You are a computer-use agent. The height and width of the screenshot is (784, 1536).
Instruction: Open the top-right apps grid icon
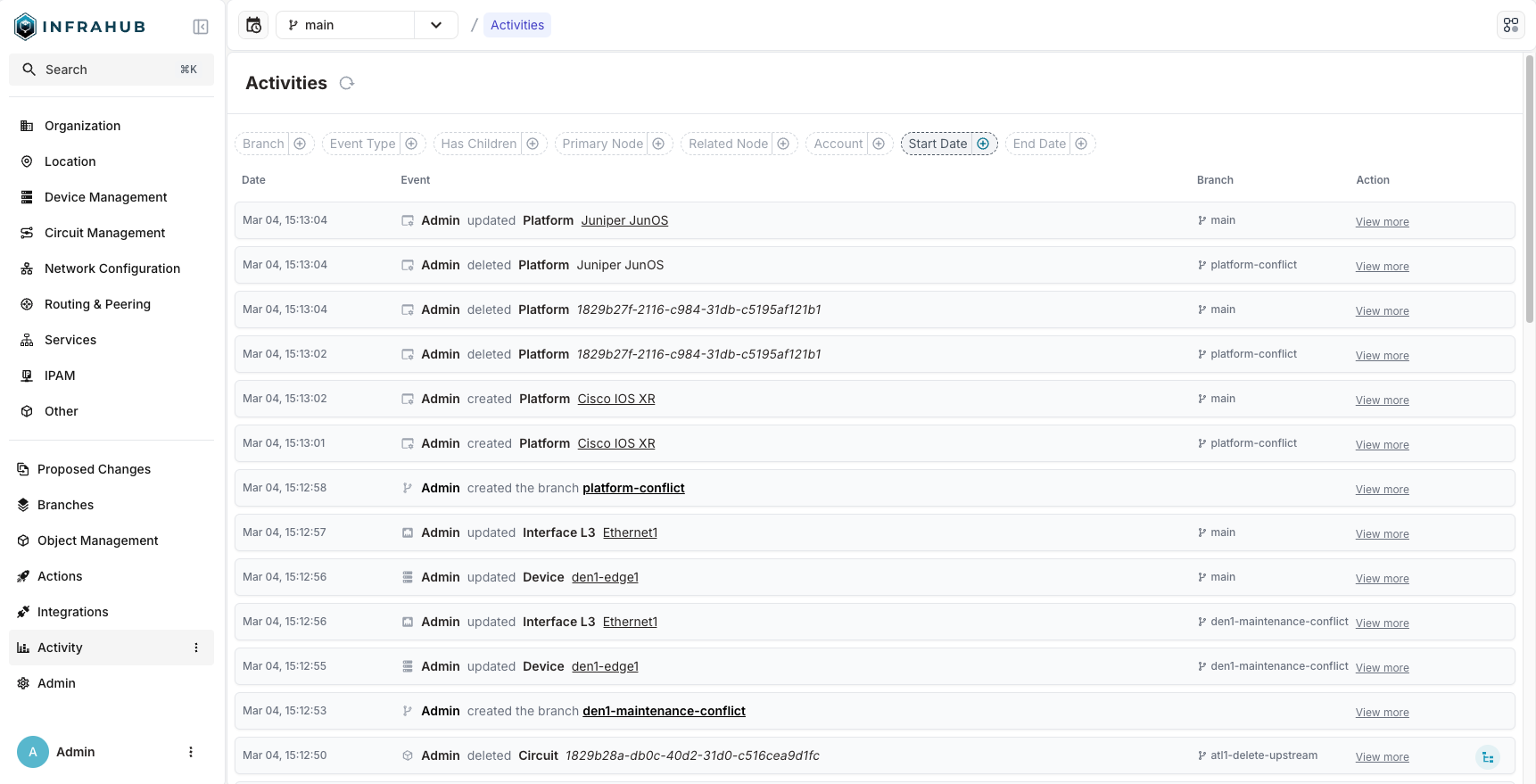tap(1510, 25)
